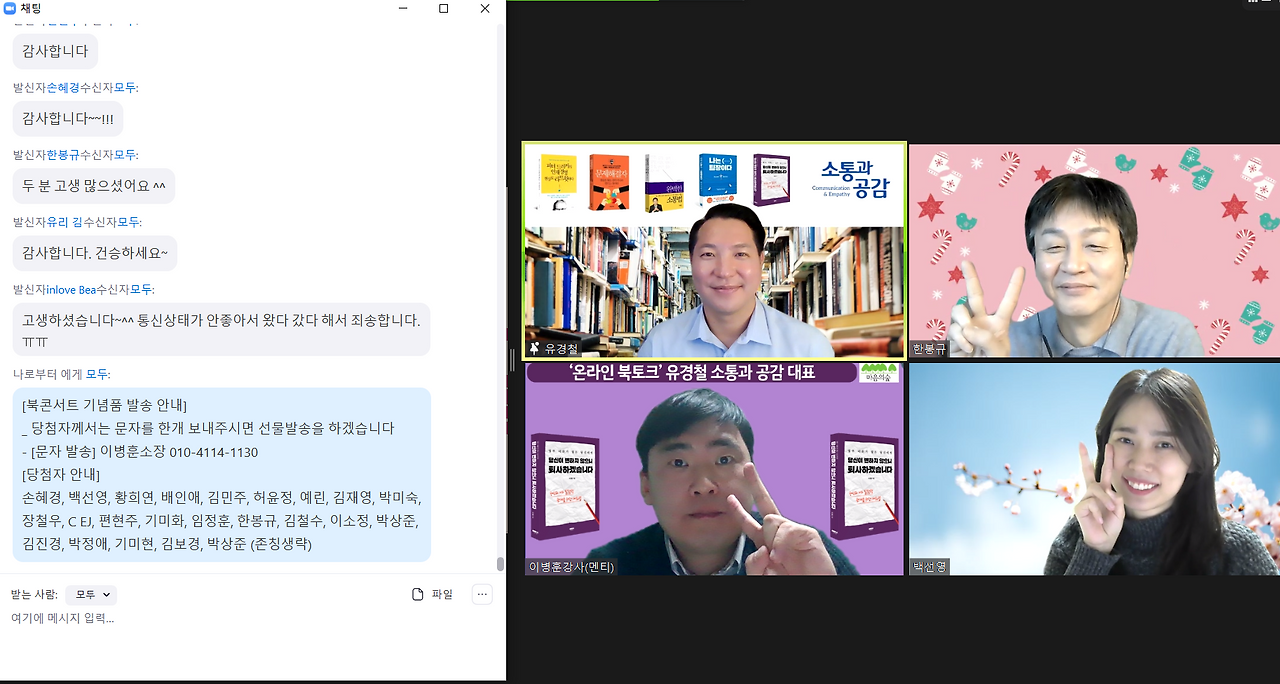Viewport: 1280px width, 684px height.
Task: Click the 이병훈강사(멘티) name label
Action: tap(571, 567)
